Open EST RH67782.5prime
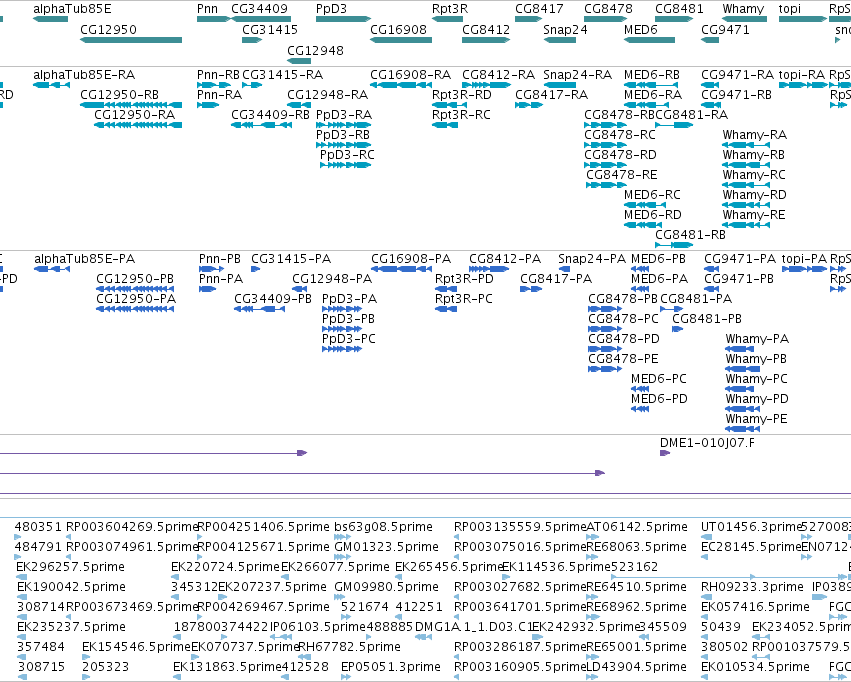Viewport: 851px width, 682px height. tap(350, 647)
